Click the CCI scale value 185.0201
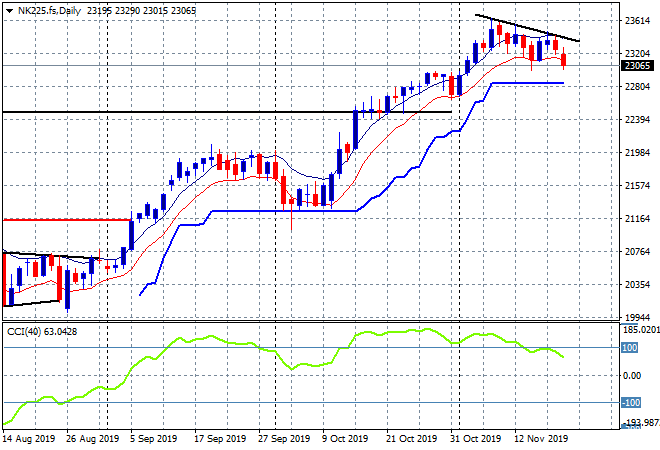 point(641,330)
